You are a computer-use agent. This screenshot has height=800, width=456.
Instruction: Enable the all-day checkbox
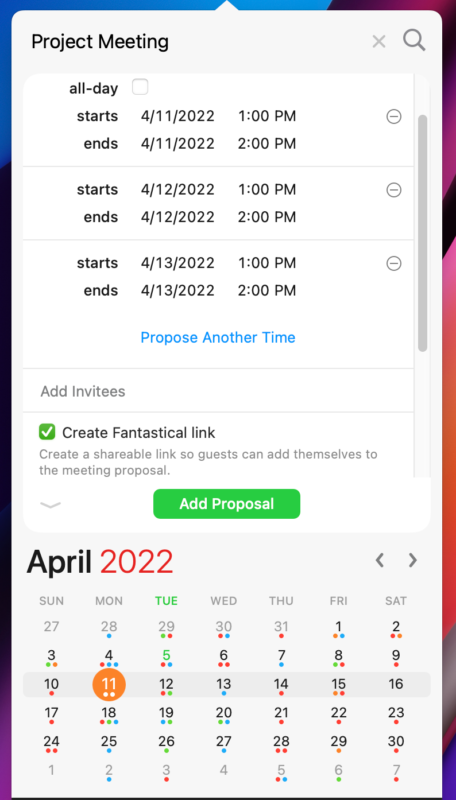coord(140,87)
